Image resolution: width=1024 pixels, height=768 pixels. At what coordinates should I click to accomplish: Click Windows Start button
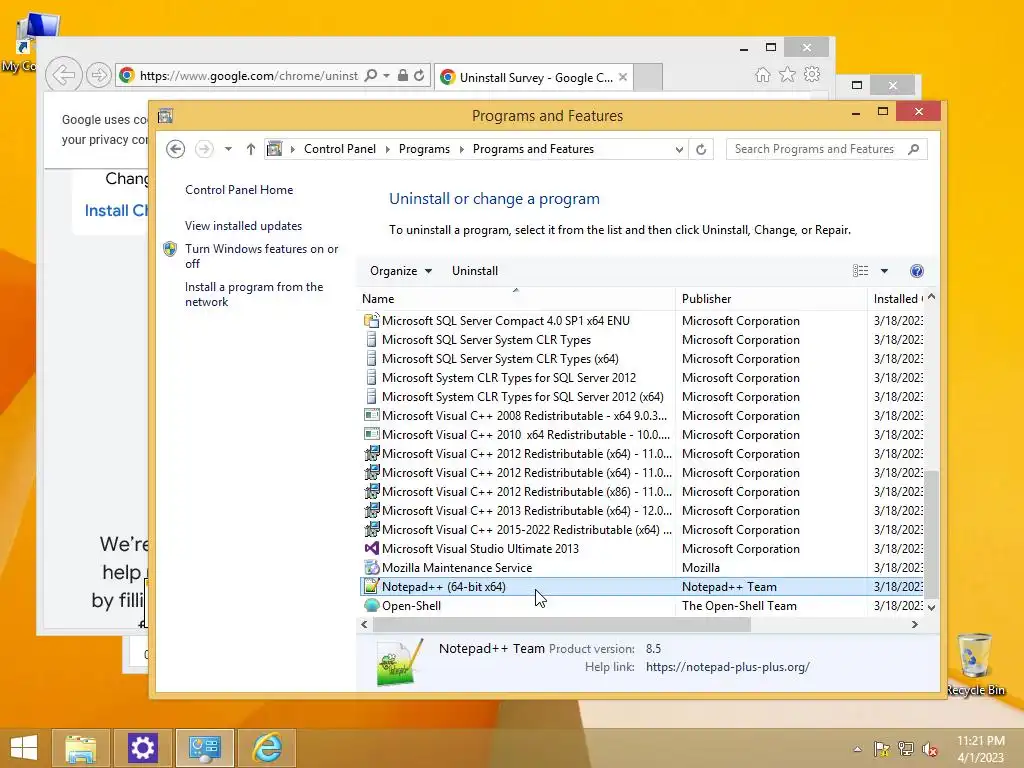pos(24,748)
